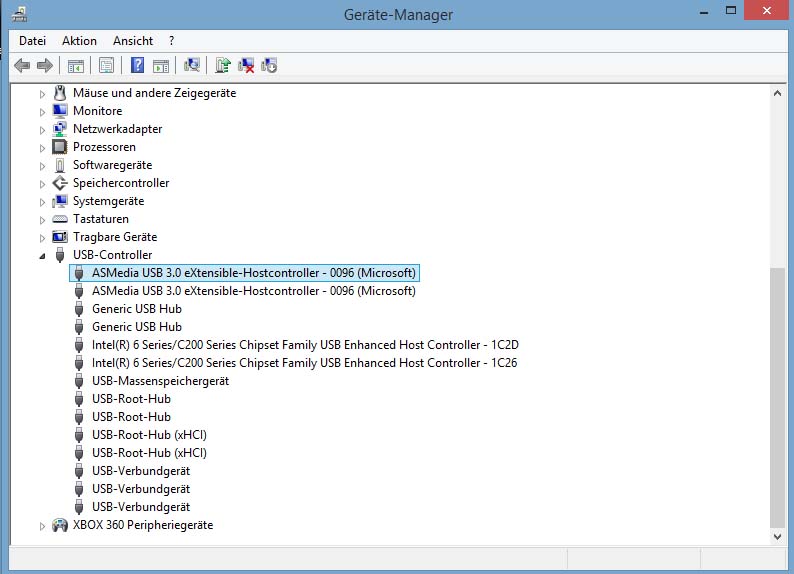794x574 pixels.
Task: Click the scrollbar down arrow
Action: [777, 537]
